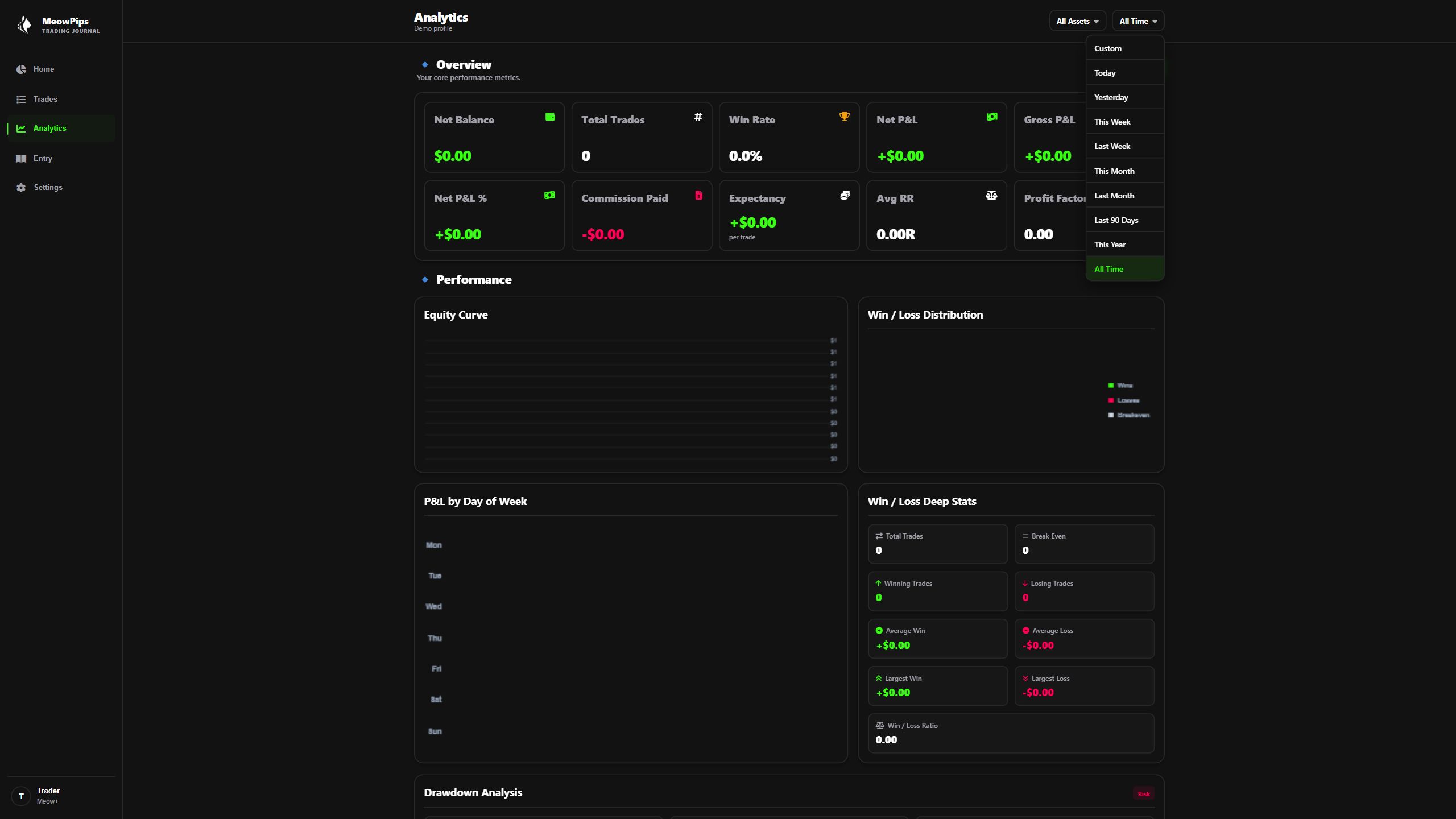
Task: Click the money icon on Net P&L % card
Action: click(x=549, y=195)
